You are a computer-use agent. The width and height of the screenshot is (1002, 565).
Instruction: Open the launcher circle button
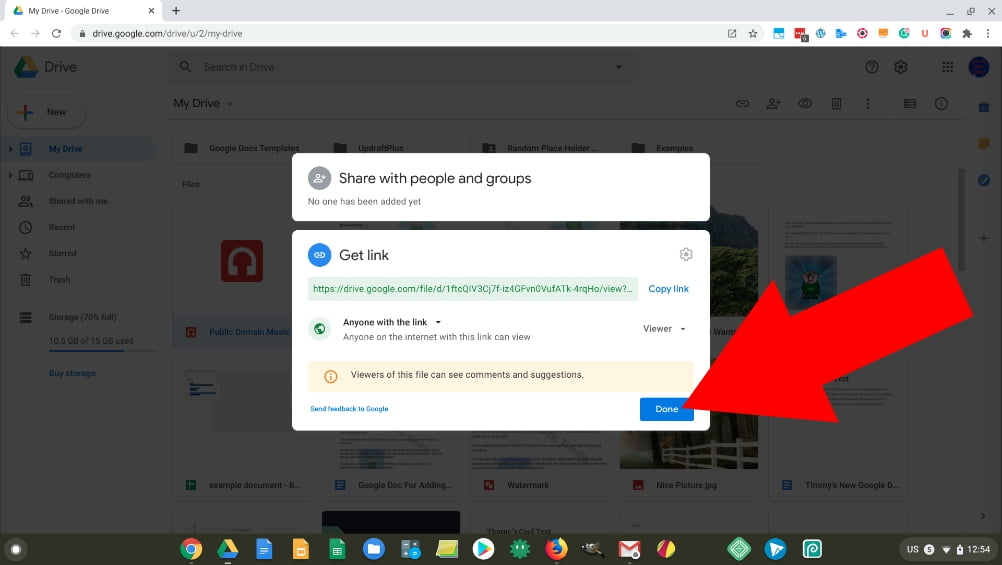tap(16, 549)
